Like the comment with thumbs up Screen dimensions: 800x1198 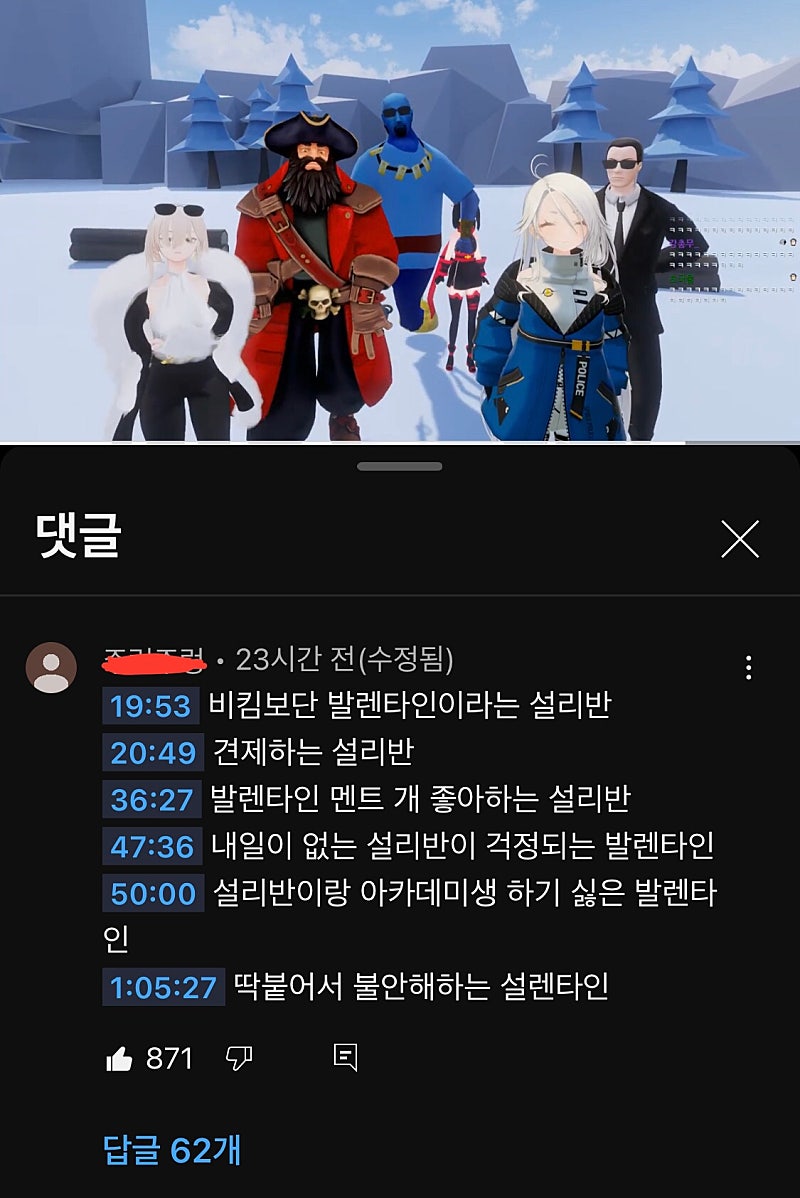click(119, 1059)
